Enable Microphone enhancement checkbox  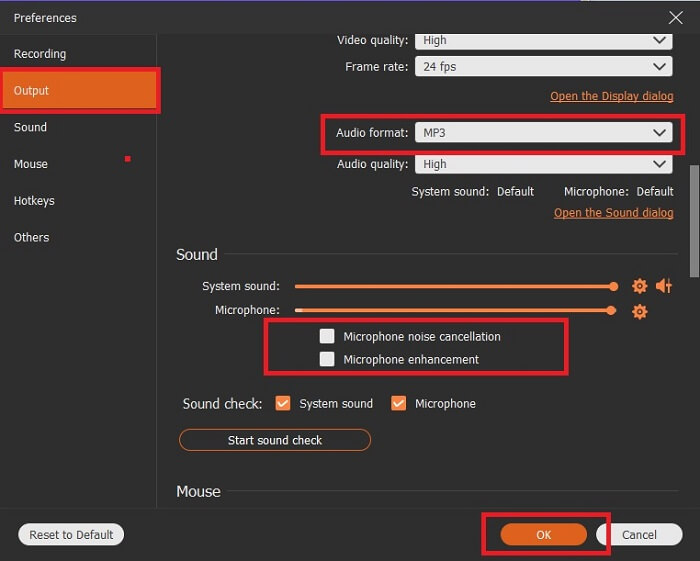(327, 359)
